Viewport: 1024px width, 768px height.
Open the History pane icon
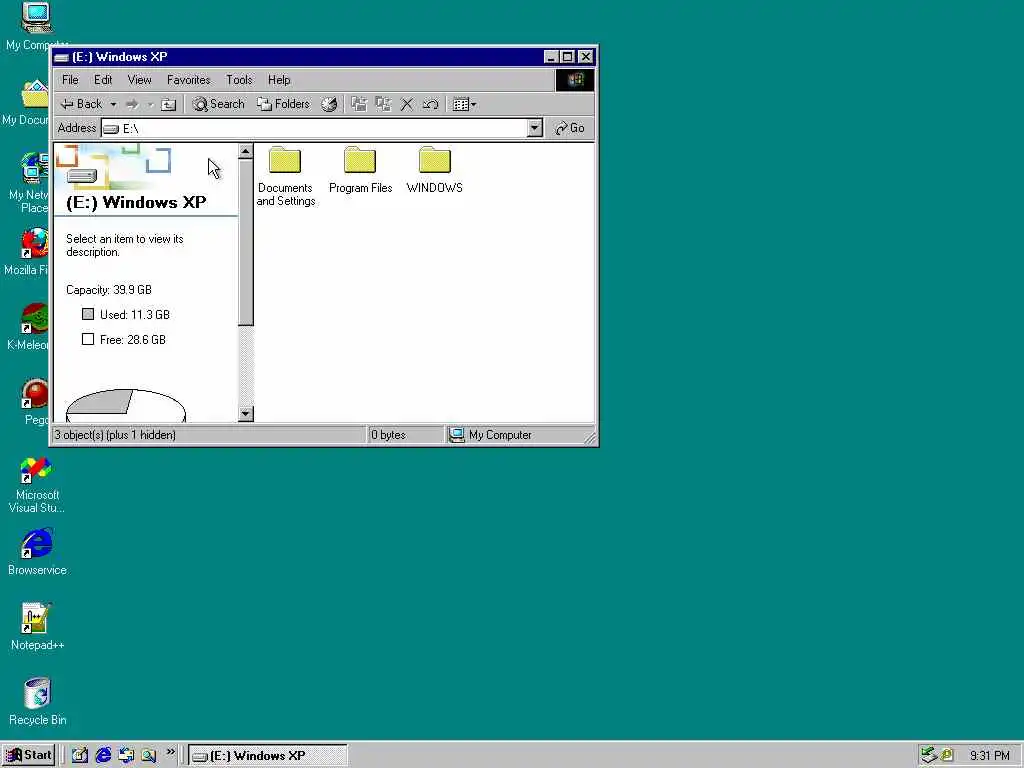point(329,104)
